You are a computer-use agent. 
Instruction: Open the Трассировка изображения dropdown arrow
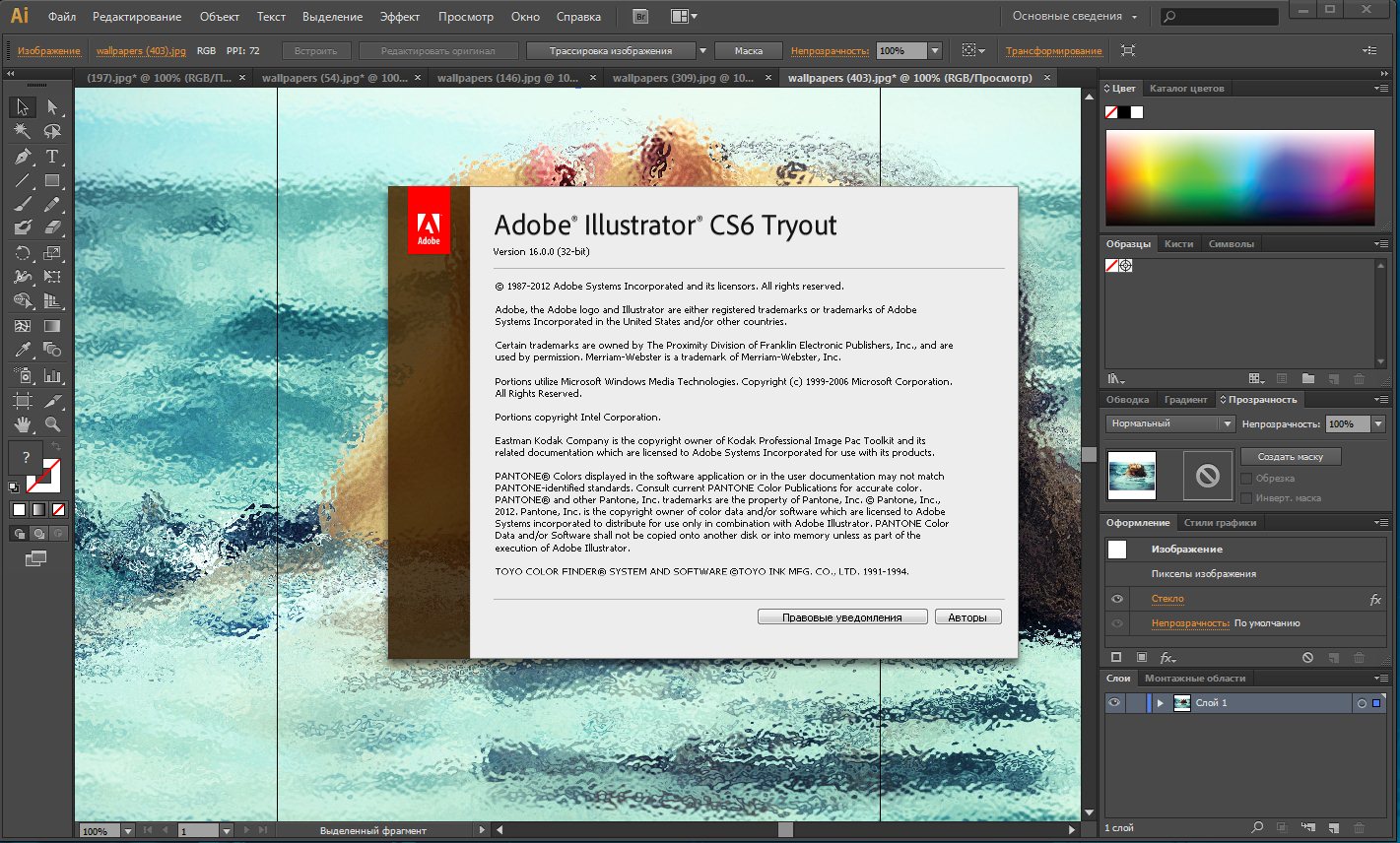pos(702,50)
